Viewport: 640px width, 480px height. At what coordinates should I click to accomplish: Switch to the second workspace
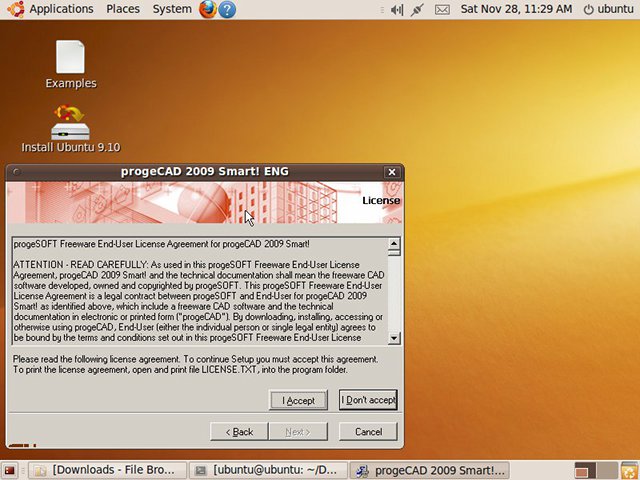[607, 471]
